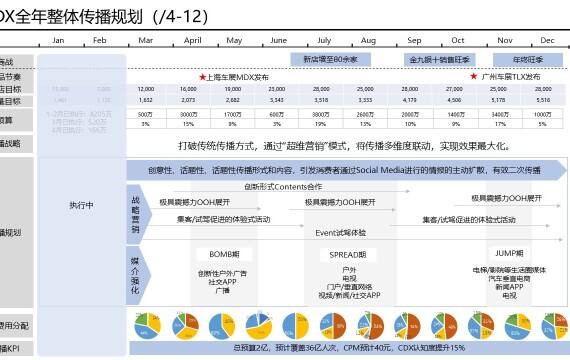This screenshot has width=570, height=360.
Task: Click the BOMB期 label box
Action: pos(224,254)
